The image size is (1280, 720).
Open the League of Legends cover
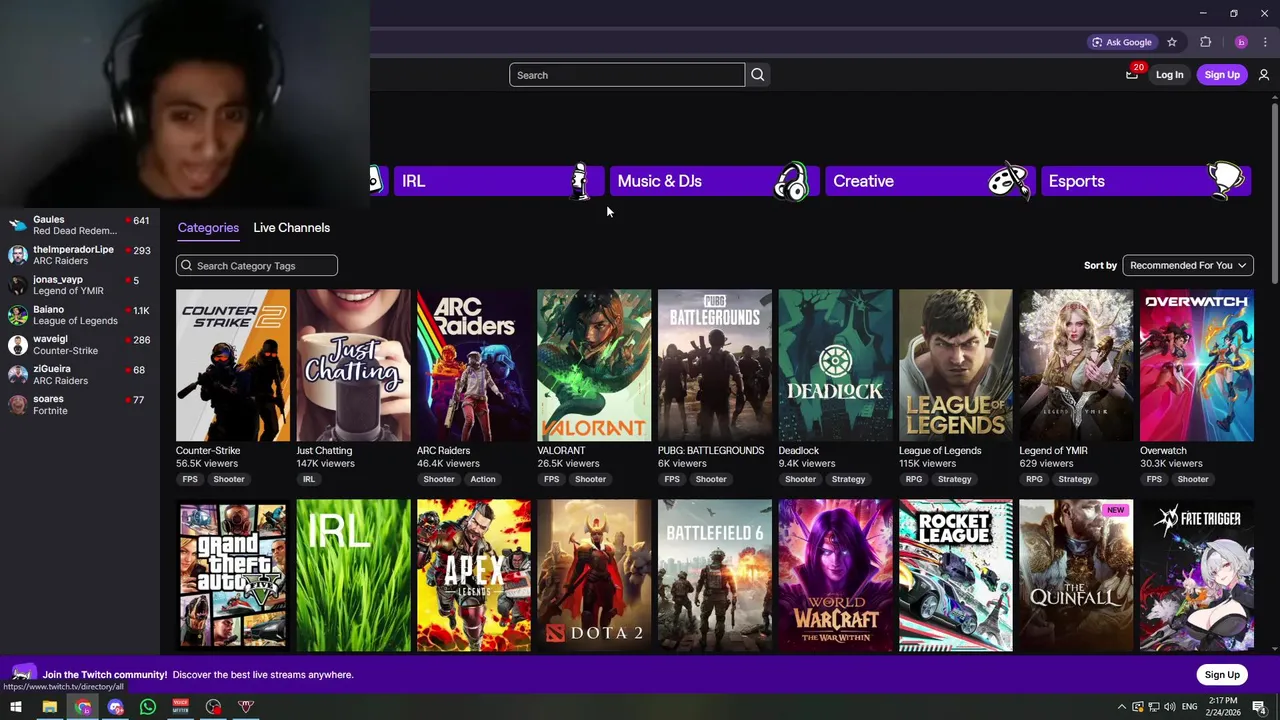956,365
